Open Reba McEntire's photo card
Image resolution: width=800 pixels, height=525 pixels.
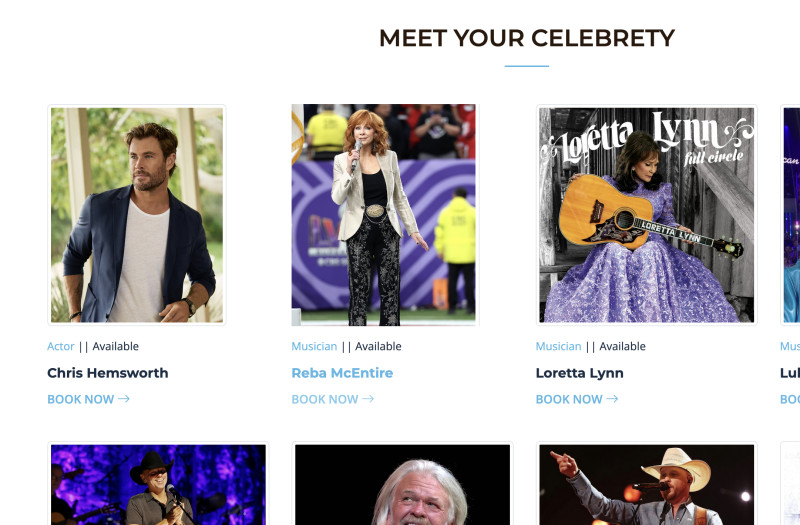(384, 215)
